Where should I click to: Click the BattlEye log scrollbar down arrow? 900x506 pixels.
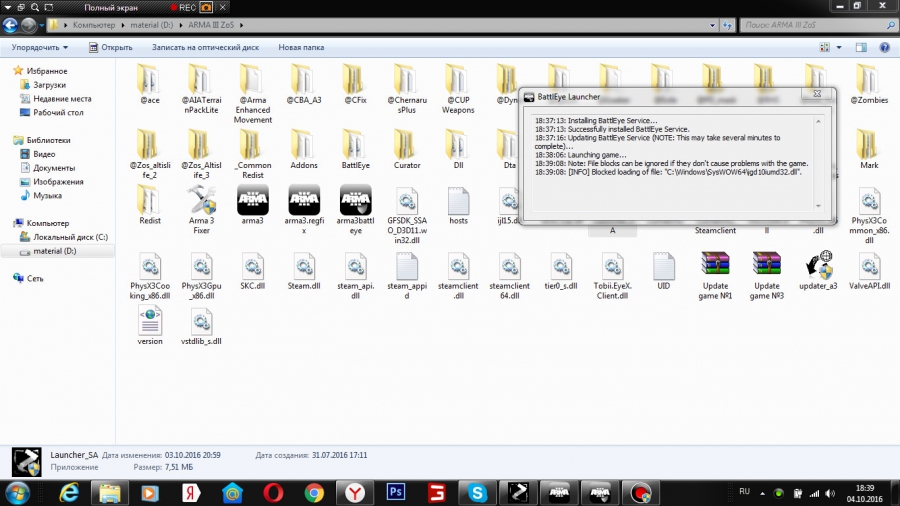click(818, 206)
